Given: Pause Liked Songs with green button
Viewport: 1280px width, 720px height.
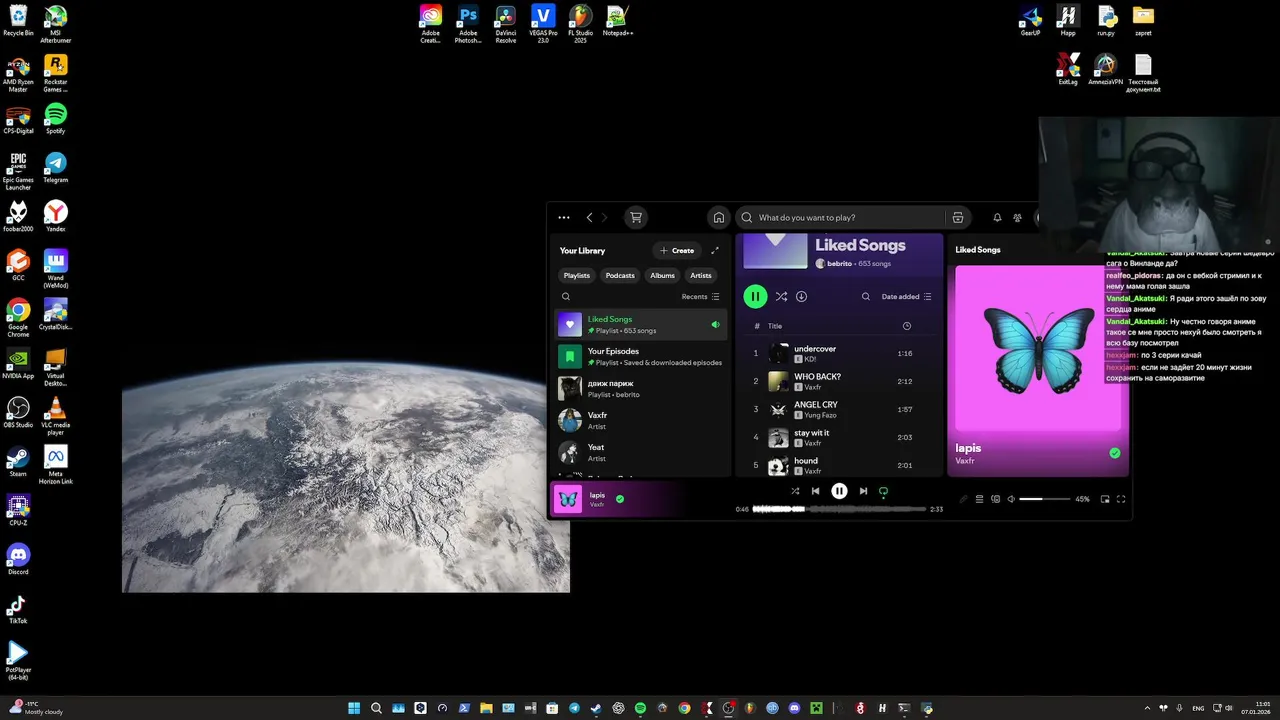Looking at the screenshot, I should [755, 296].
